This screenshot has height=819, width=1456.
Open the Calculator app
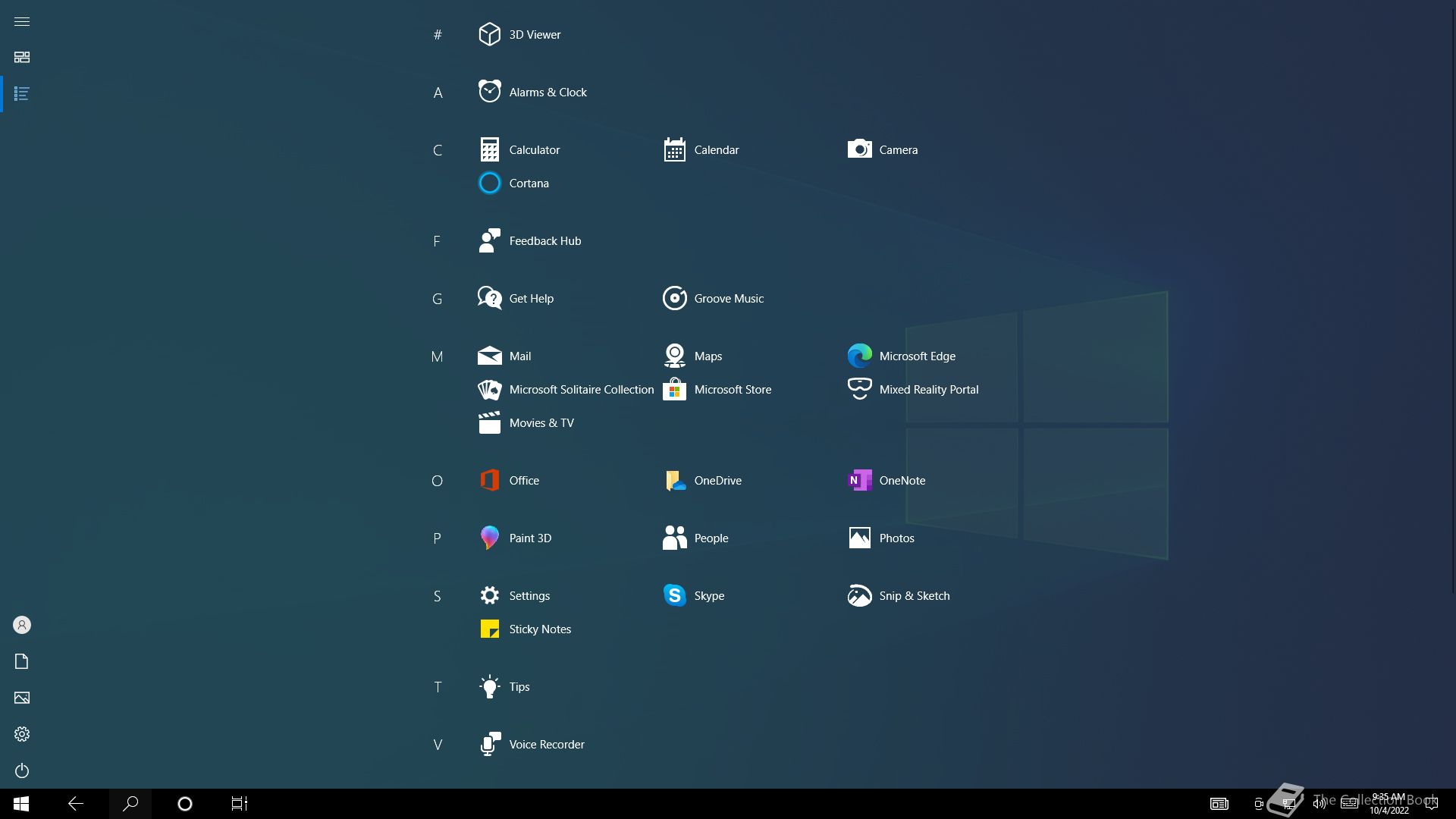click(519, 150)
